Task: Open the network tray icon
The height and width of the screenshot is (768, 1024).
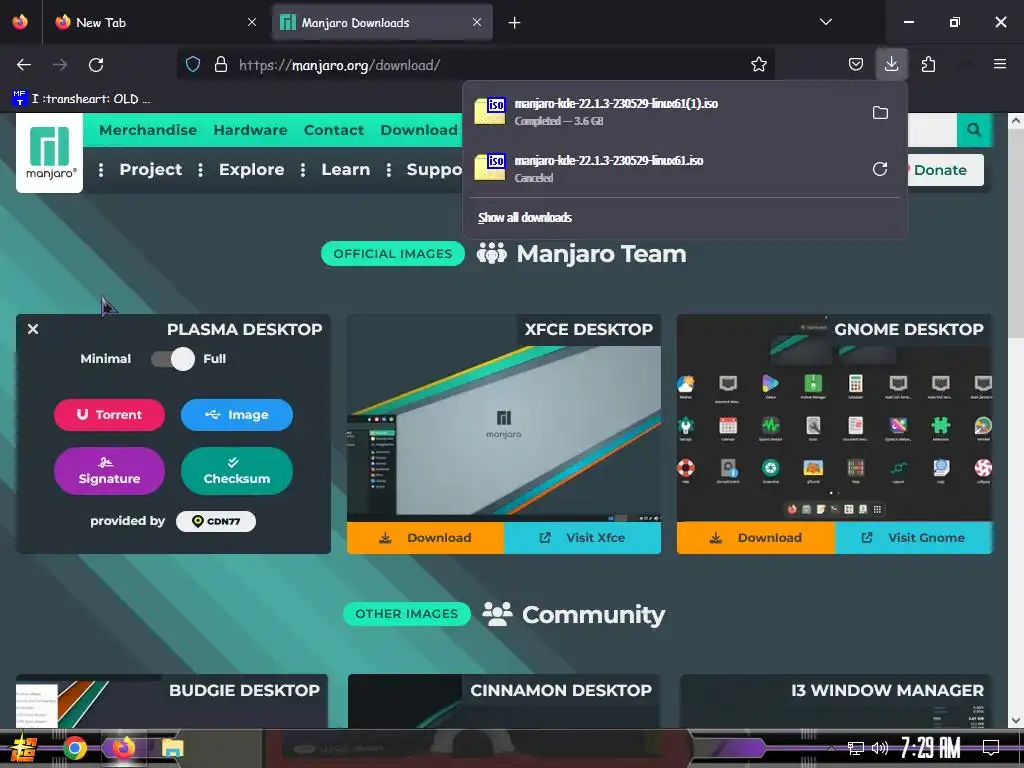Action: 856,748
